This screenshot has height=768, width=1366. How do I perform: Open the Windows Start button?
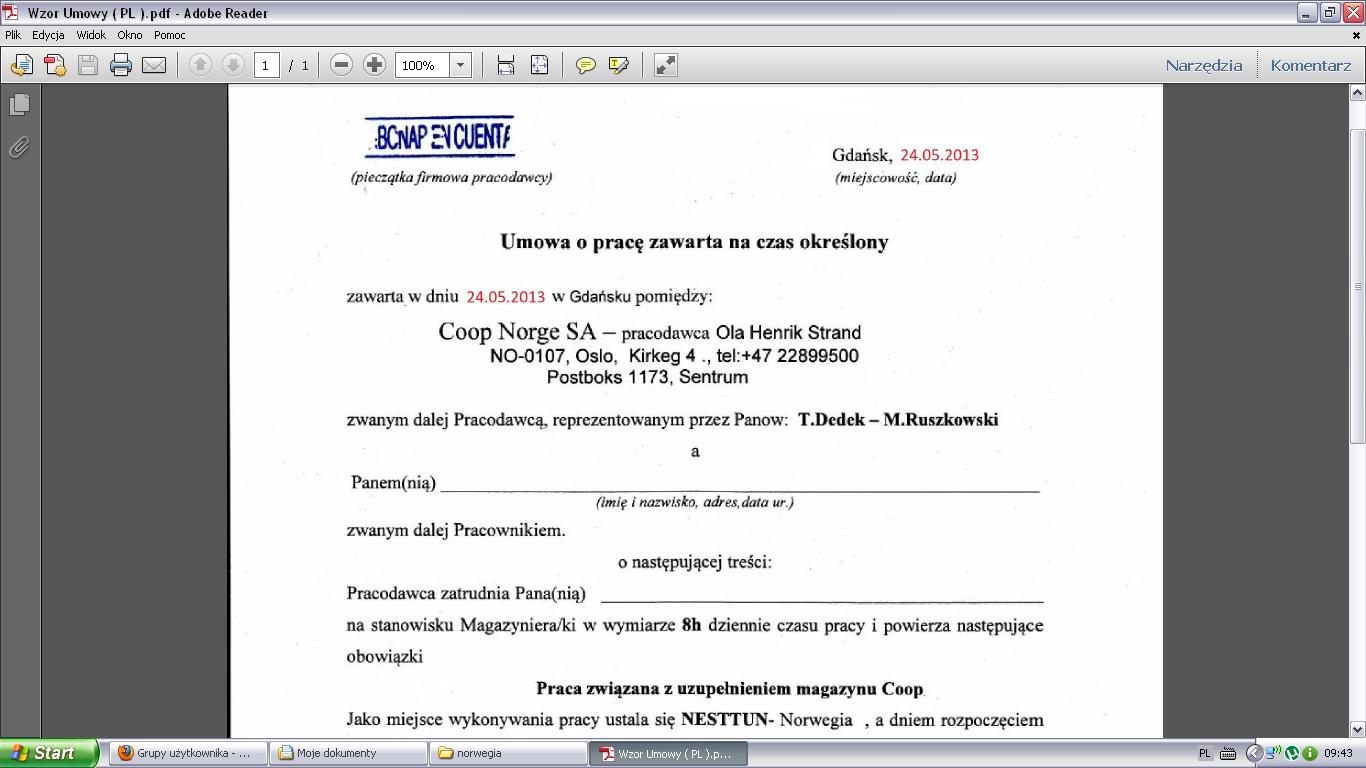click(49, 753)
